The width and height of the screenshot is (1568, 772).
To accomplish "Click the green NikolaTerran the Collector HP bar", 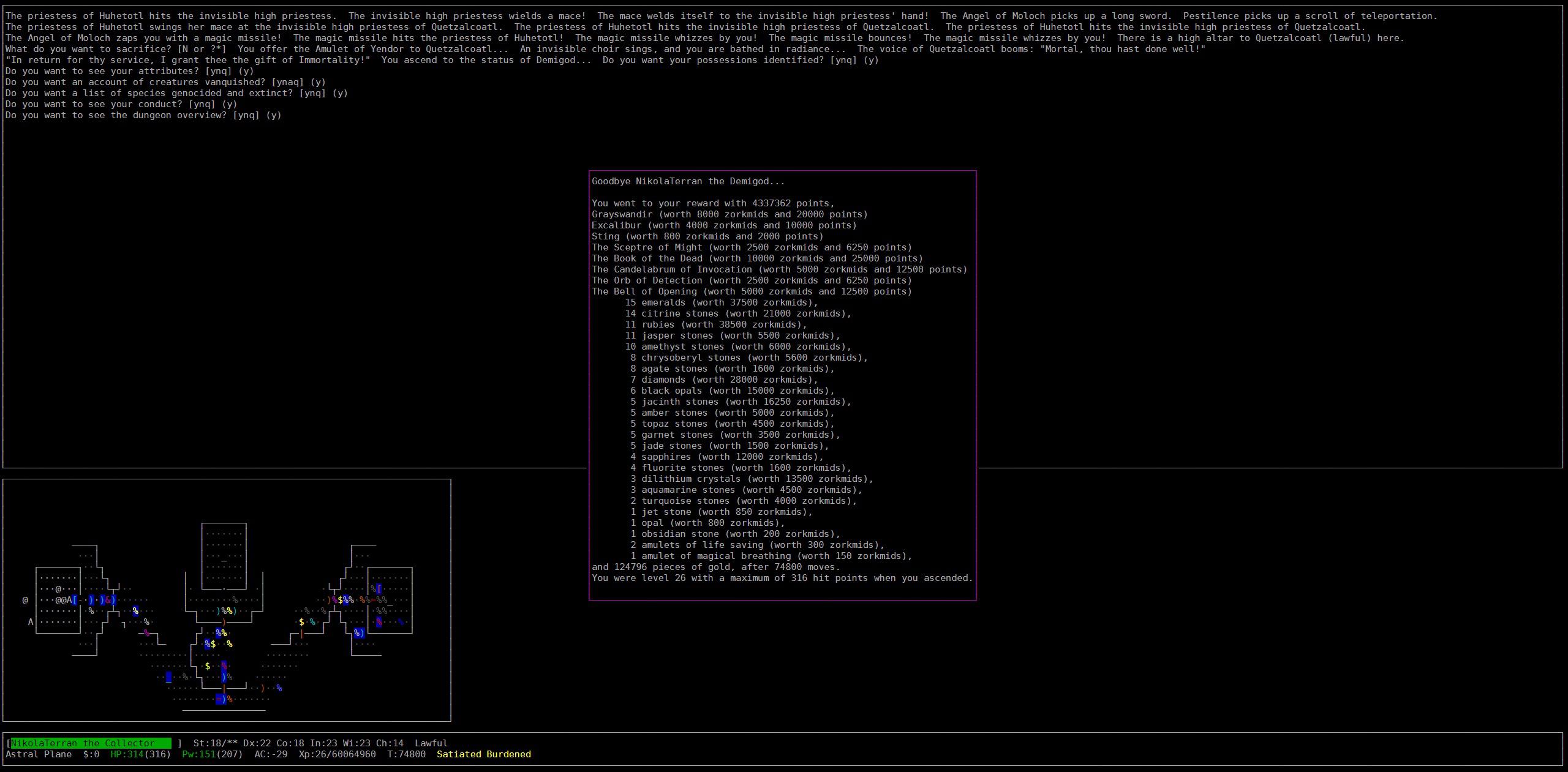I will click(x=91, y=743).
